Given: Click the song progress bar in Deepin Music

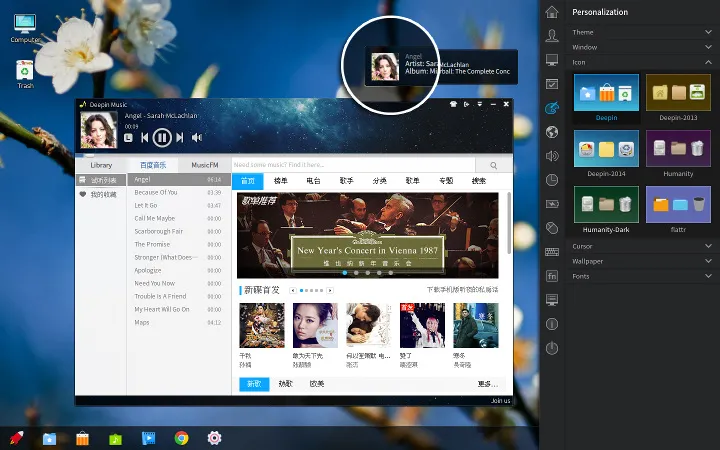Looking at the screenshot, I should pyautogui.click(x=294, y=154).
